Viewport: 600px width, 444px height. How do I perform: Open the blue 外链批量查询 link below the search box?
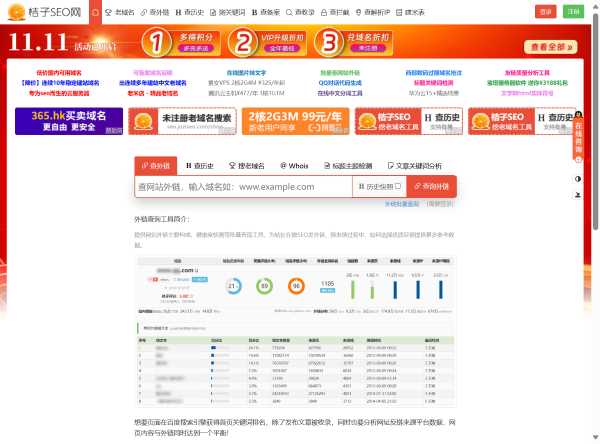click(402, 204)
